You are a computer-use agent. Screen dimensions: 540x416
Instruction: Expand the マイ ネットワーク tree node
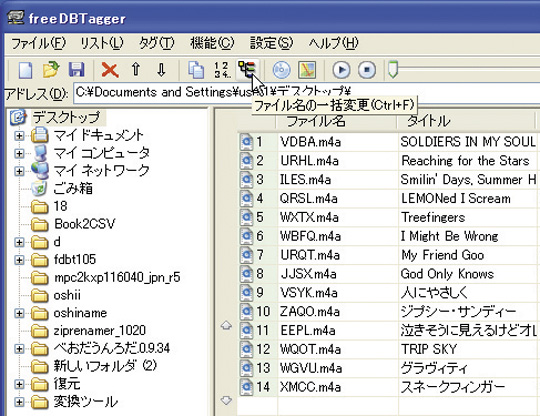[x=19, y=171]
